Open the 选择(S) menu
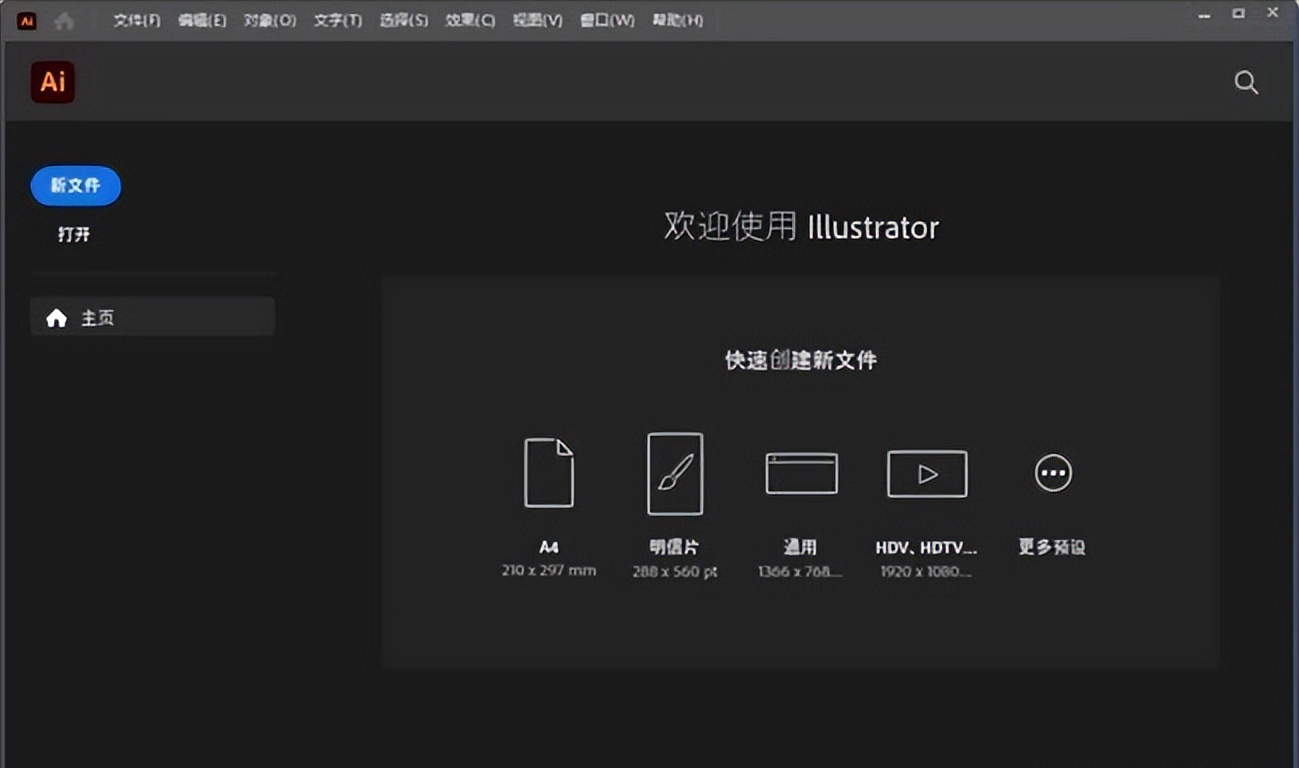 [x=404, y=20]
